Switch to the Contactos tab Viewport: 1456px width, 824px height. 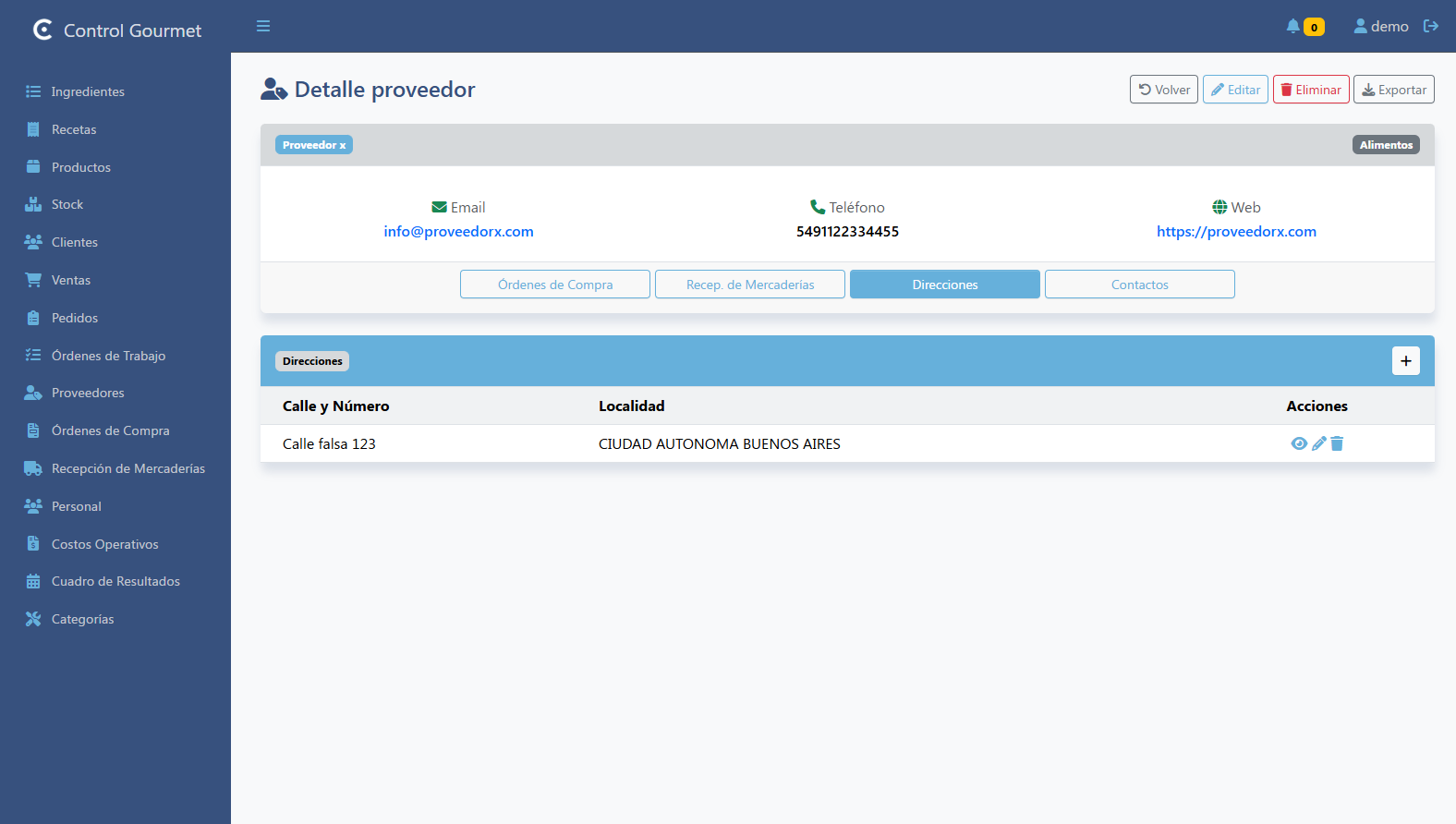point(1140,285)
